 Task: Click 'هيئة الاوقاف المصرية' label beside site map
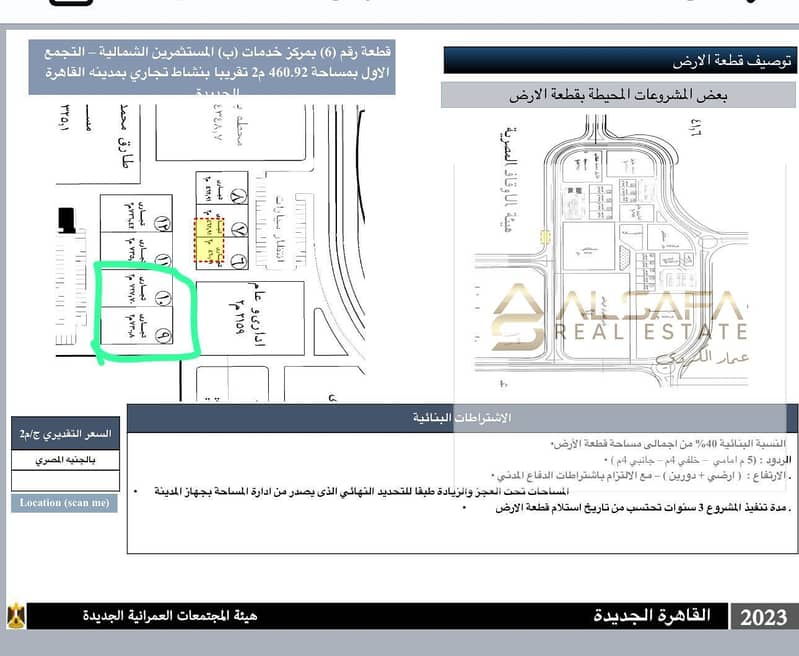pos(509,178)
